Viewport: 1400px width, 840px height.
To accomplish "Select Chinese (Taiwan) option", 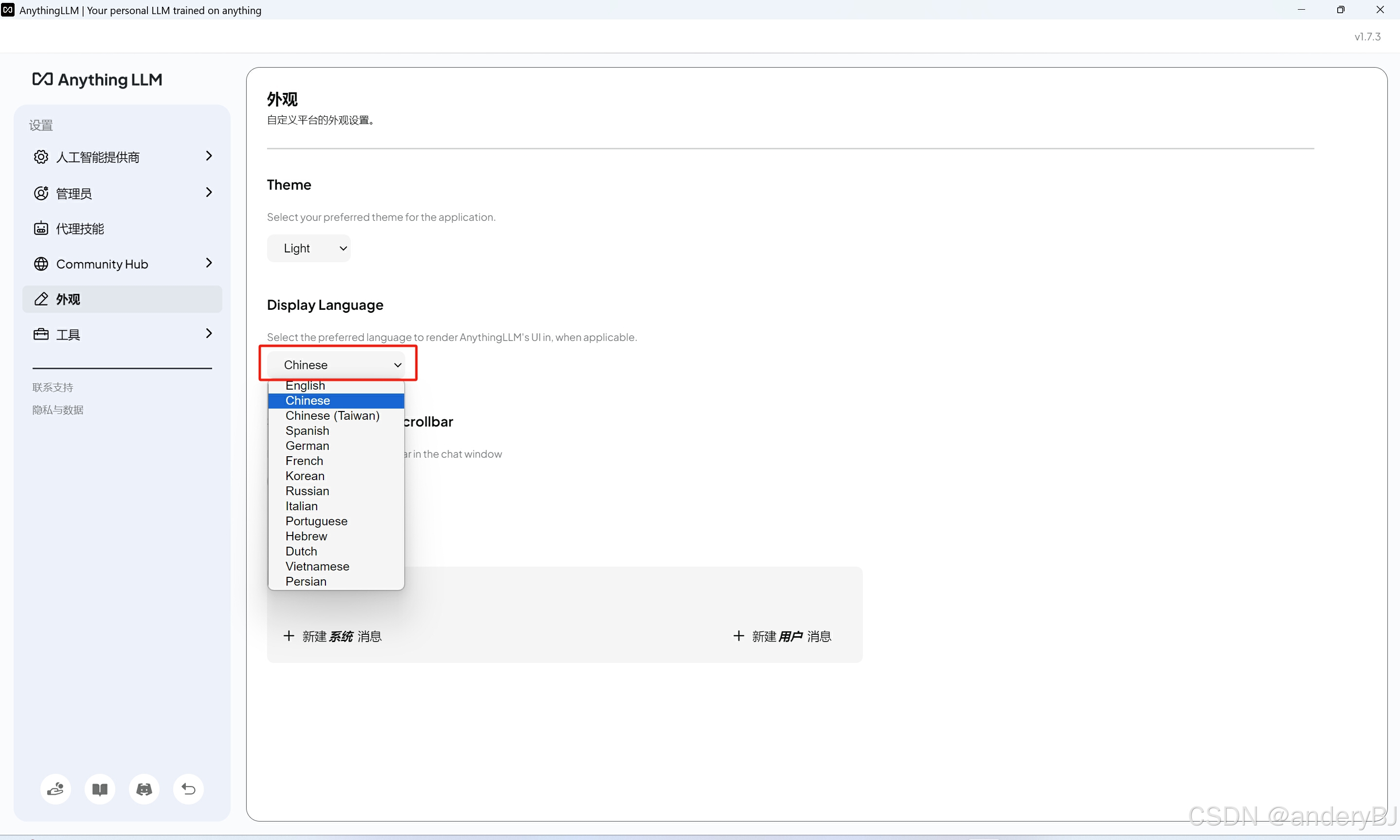I will pos(332,415).
